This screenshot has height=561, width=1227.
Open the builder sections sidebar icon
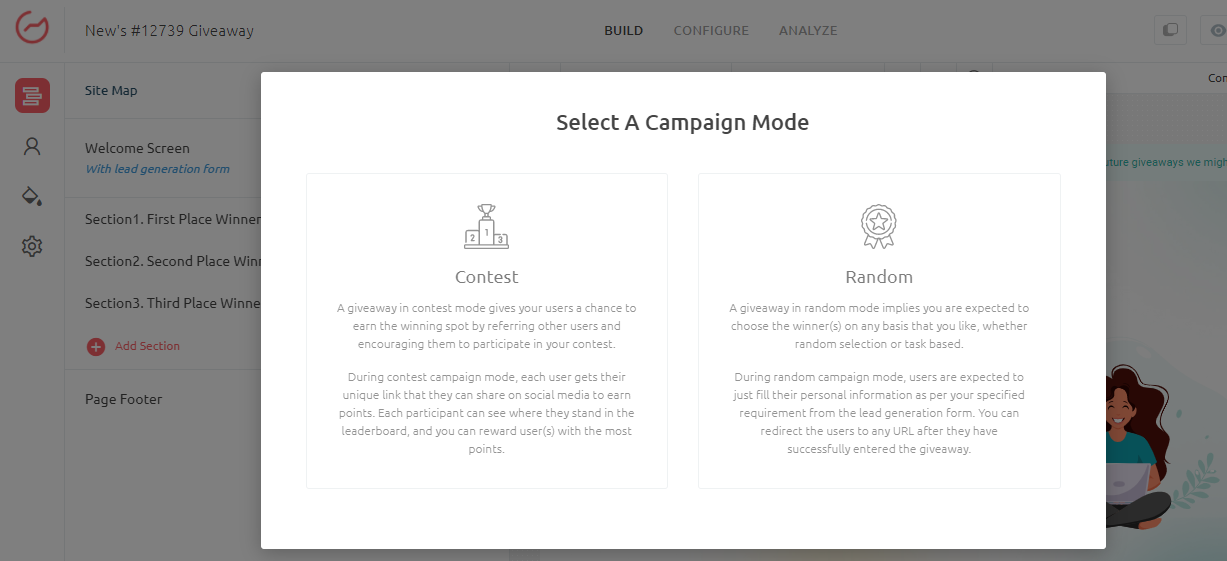[x=32, y=96]
